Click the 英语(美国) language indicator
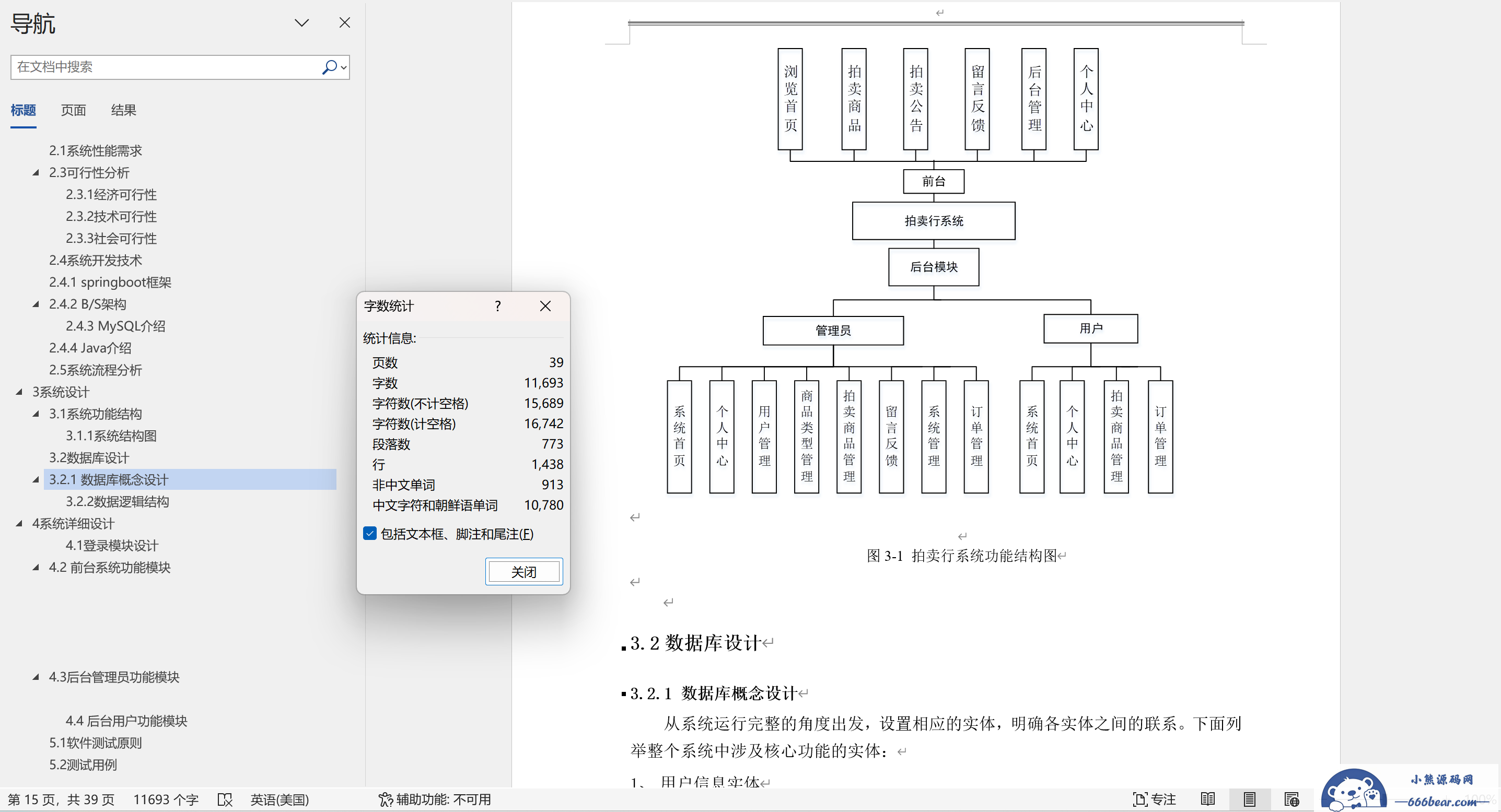Image resolution: width=1501 pixels, height=812 pixels. pos(280,800)
